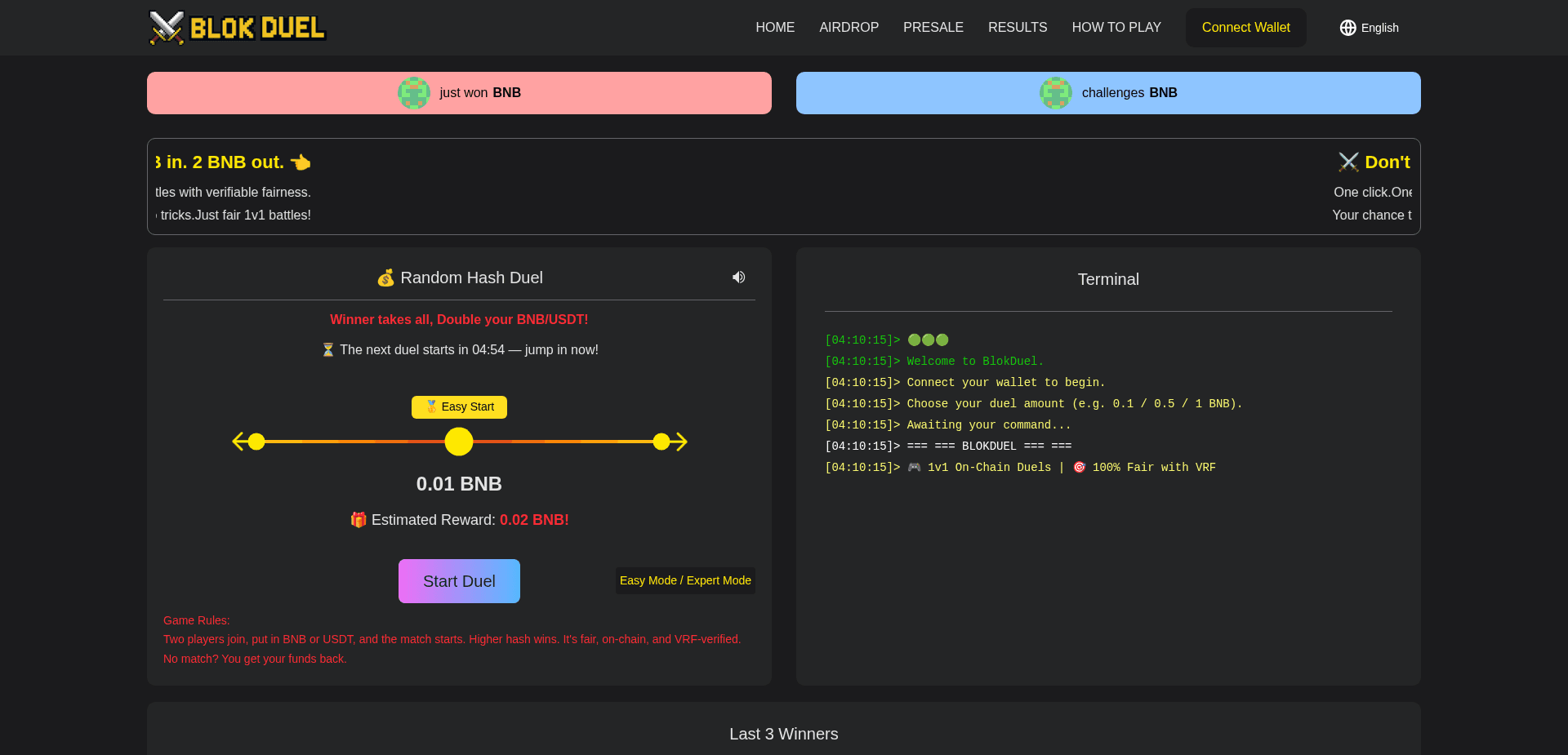Toggle Easy Mode / Expert Mode
The height and width of the screenshot is (755, 1568).
[x=685, y=580]
